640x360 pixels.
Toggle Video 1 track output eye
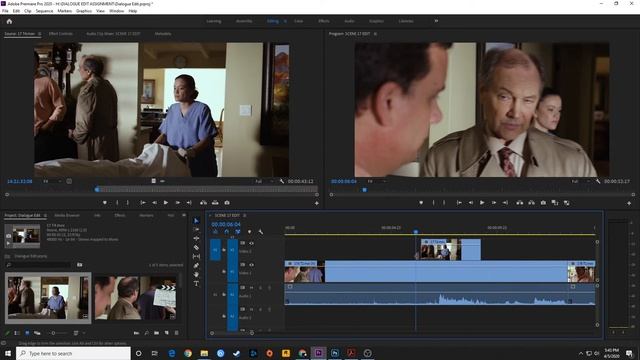(x=251, y=265)
